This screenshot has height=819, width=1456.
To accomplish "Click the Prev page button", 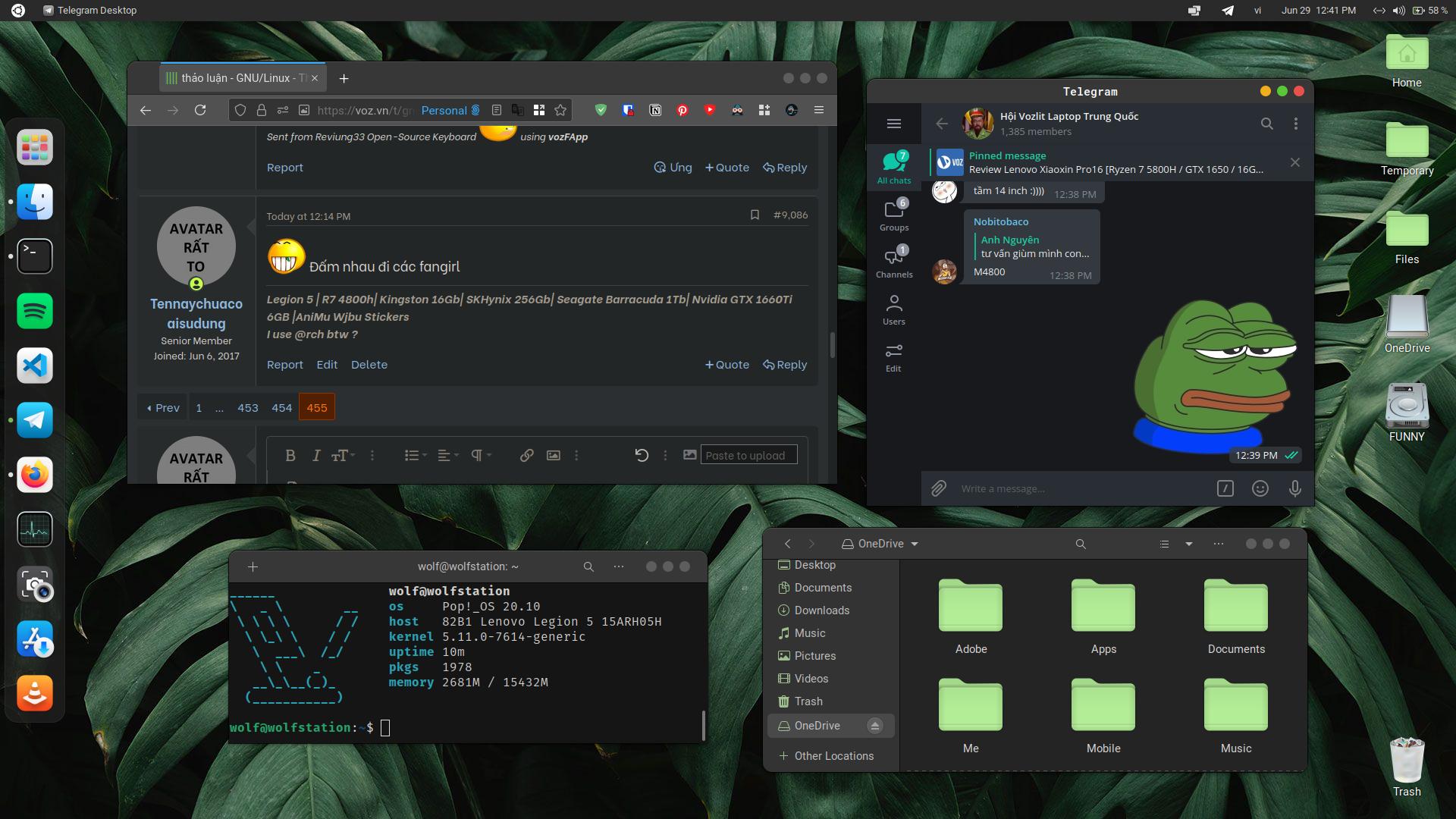I will (163, 408).
